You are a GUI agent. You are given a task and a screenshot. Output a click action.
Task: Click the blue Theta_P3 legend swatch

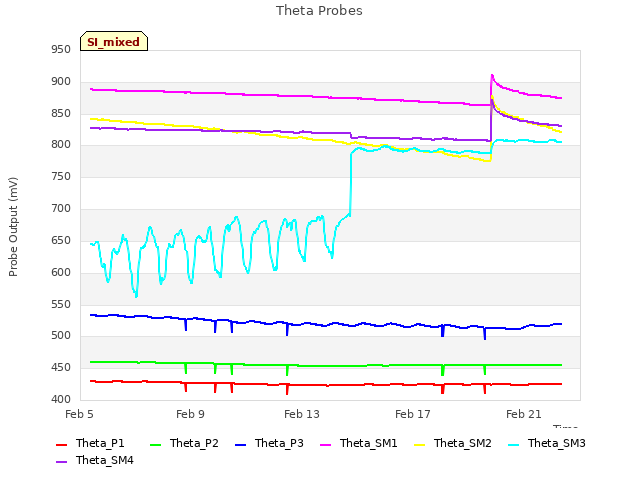click(x=240, y=444)
